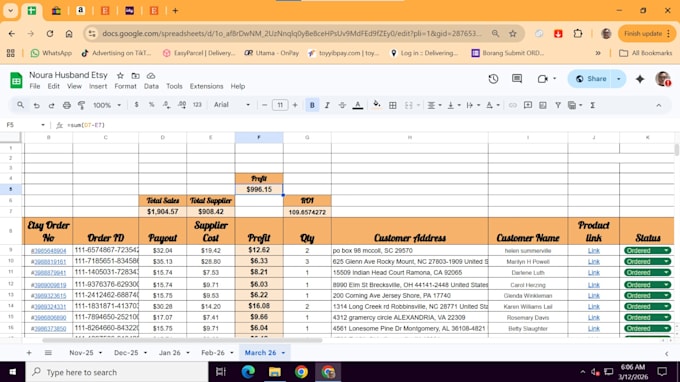The height and width of the screenshot is (382, 680).
Task: Add a new sheet
Action: click(x=29, y=353)
